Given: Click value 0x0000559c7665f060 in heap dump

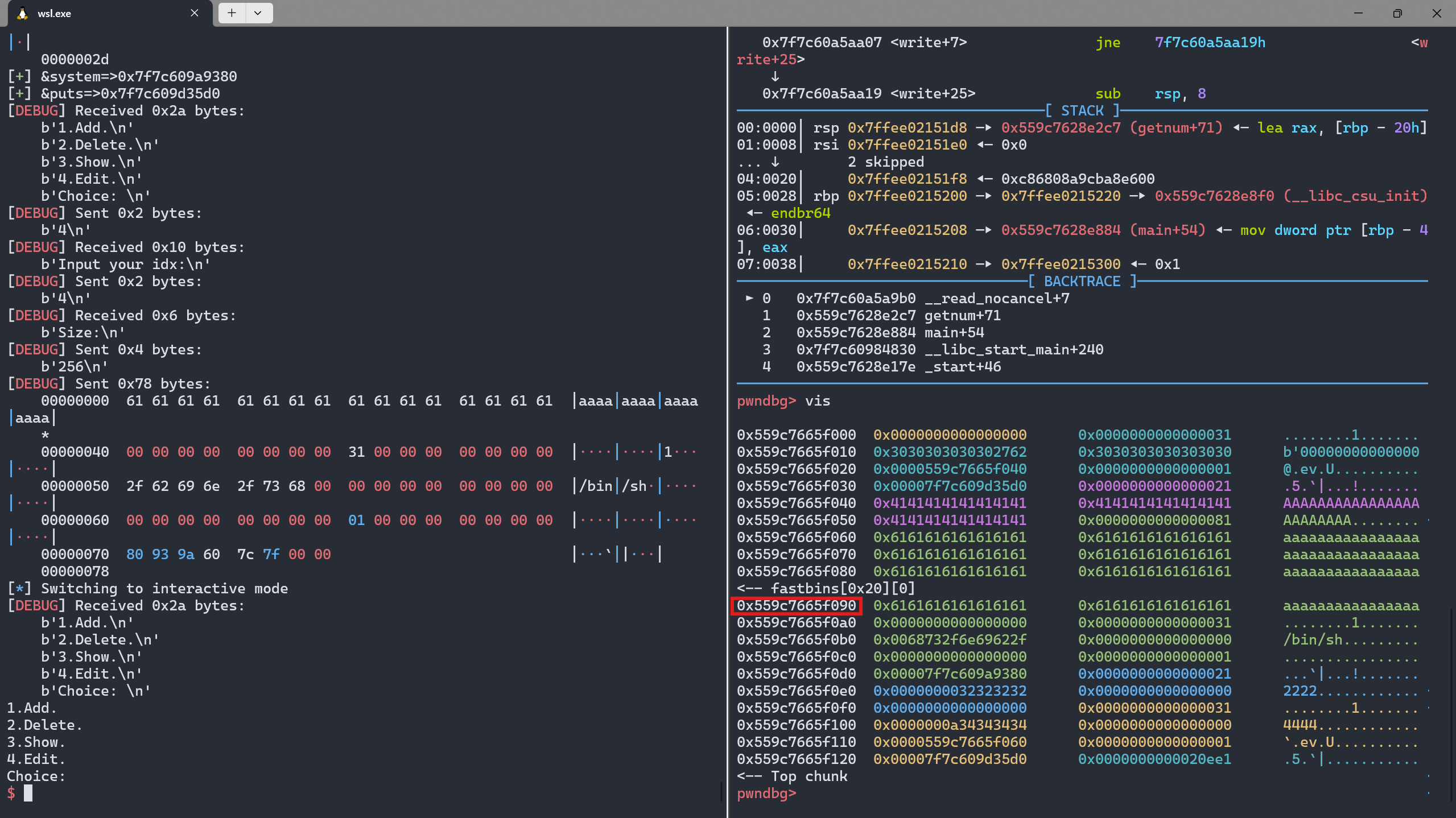Looking at the screenshot, I should click(950, 742).
